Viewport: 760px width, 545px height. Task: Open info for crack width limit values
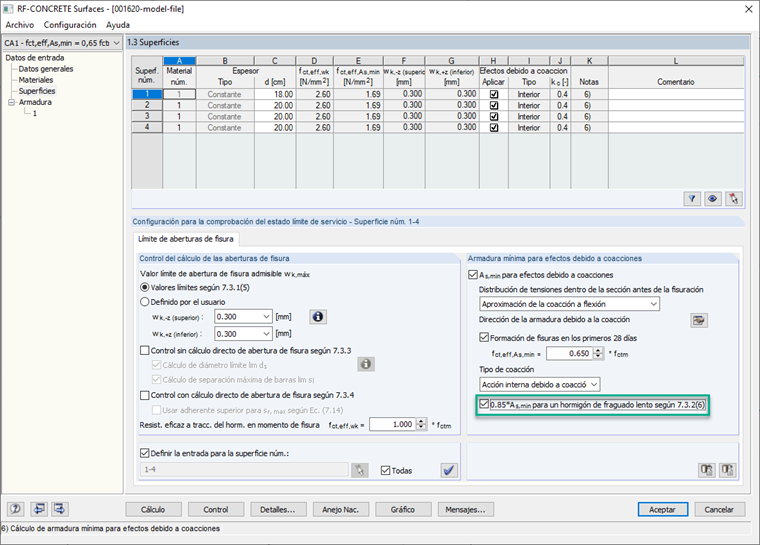tap(319, 317)
